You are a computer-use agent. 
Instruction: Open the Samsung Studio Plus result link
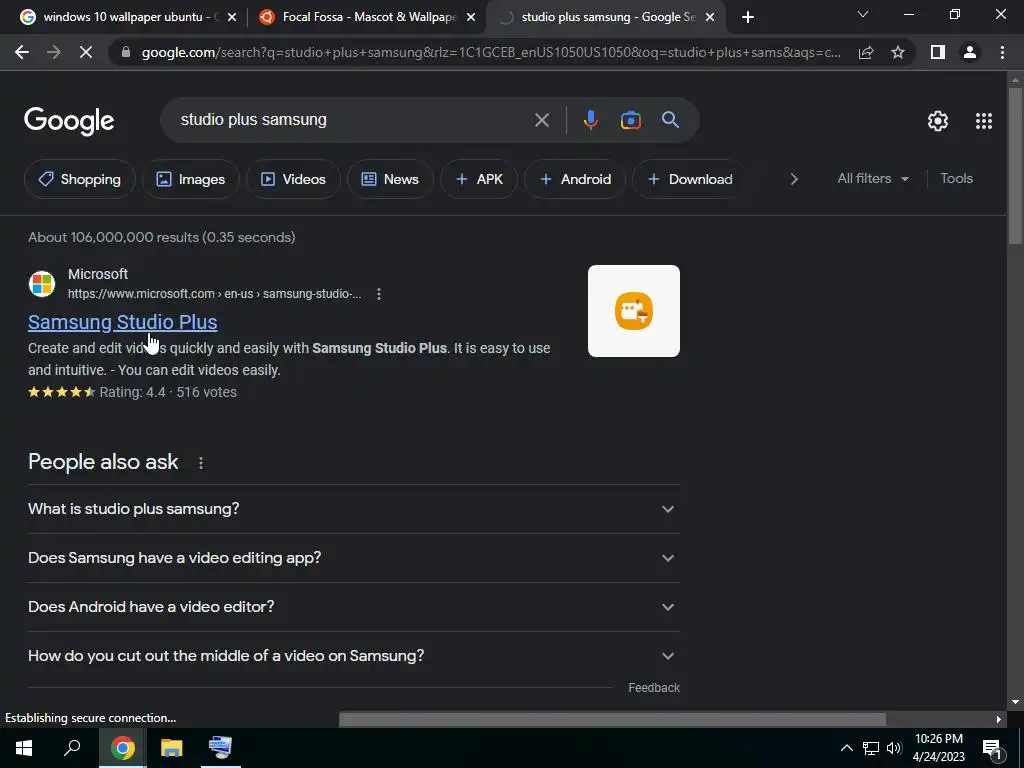point(123,322)
